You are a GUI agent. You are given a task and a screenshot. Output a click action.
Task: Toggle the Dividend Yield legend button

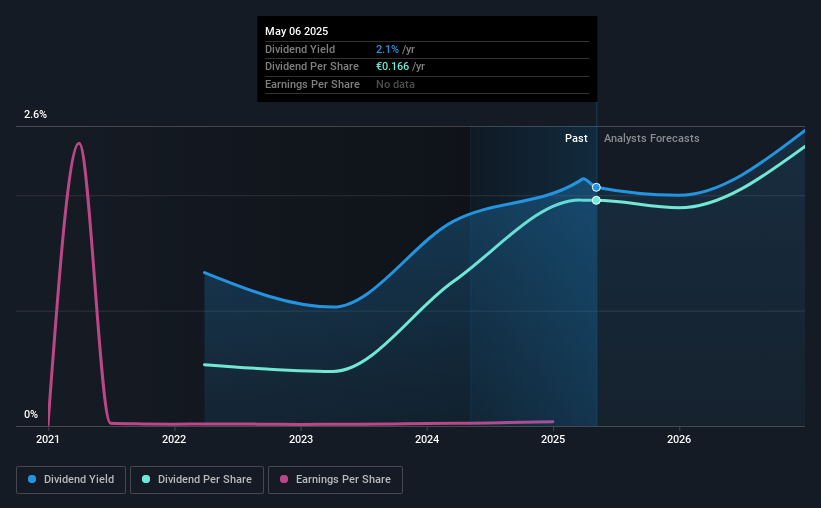71,480
